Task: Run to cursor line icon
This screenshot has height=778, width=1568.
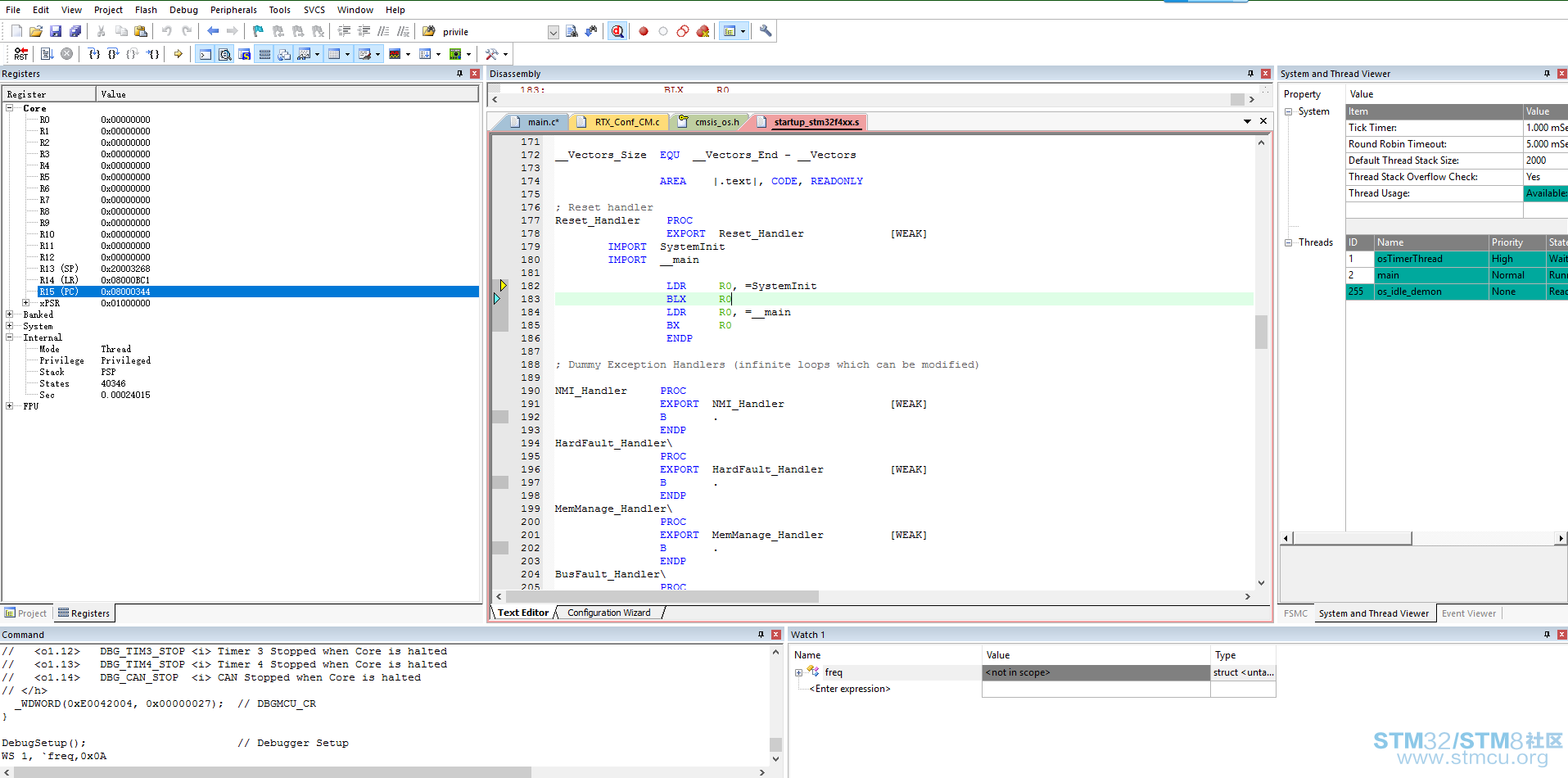Action: [153, 54]
